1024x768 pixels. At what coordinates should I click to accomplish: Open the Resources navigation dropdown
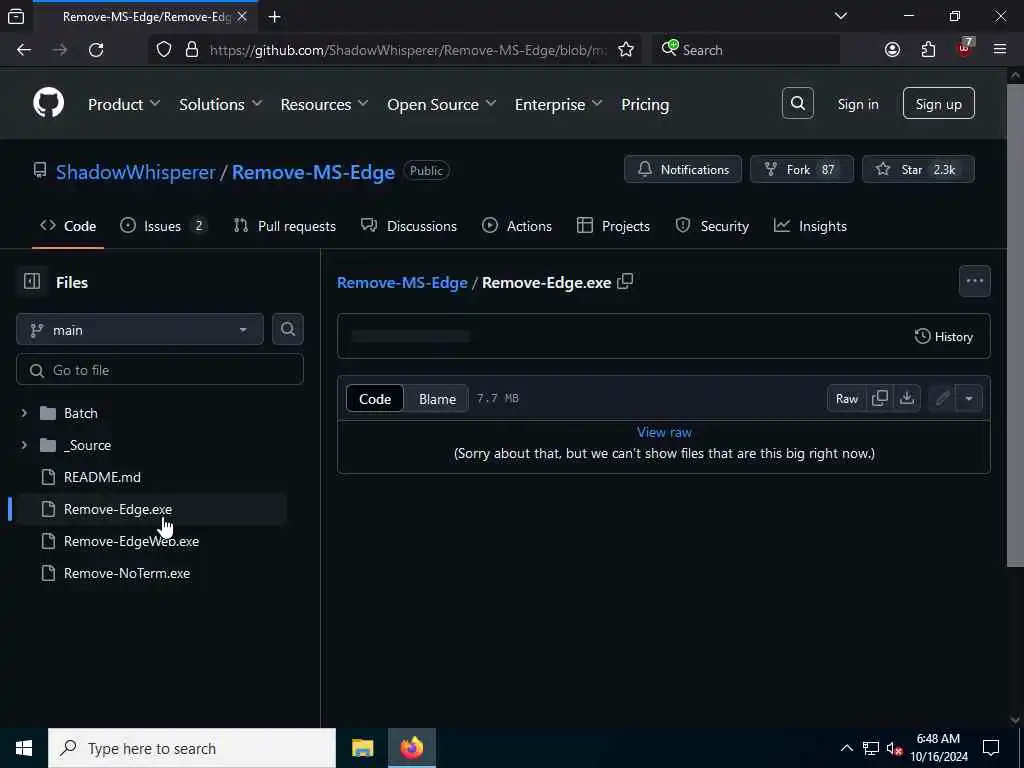point(325,104)
